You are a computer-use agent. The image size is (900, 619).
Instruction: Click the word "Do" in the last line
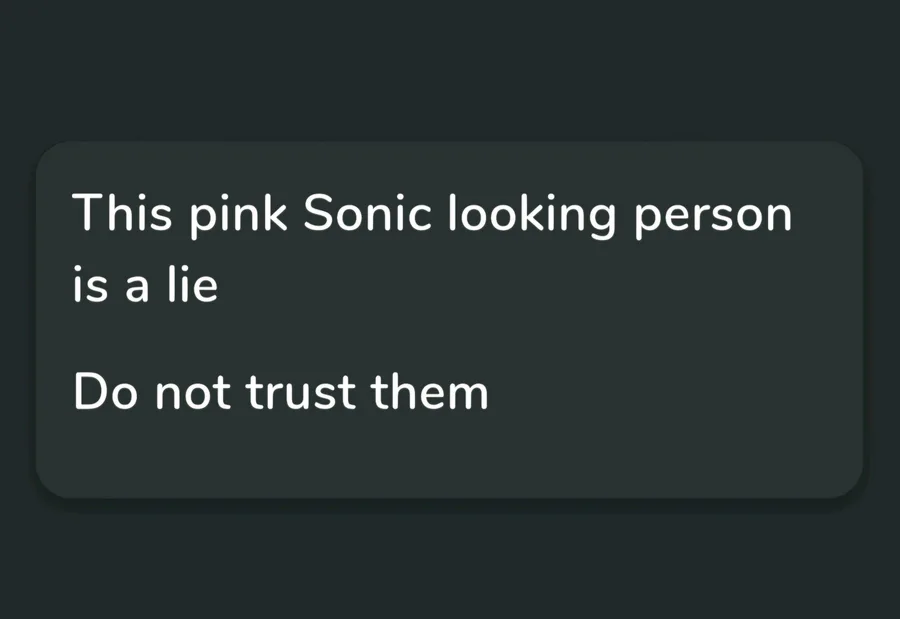click(106, 392)
